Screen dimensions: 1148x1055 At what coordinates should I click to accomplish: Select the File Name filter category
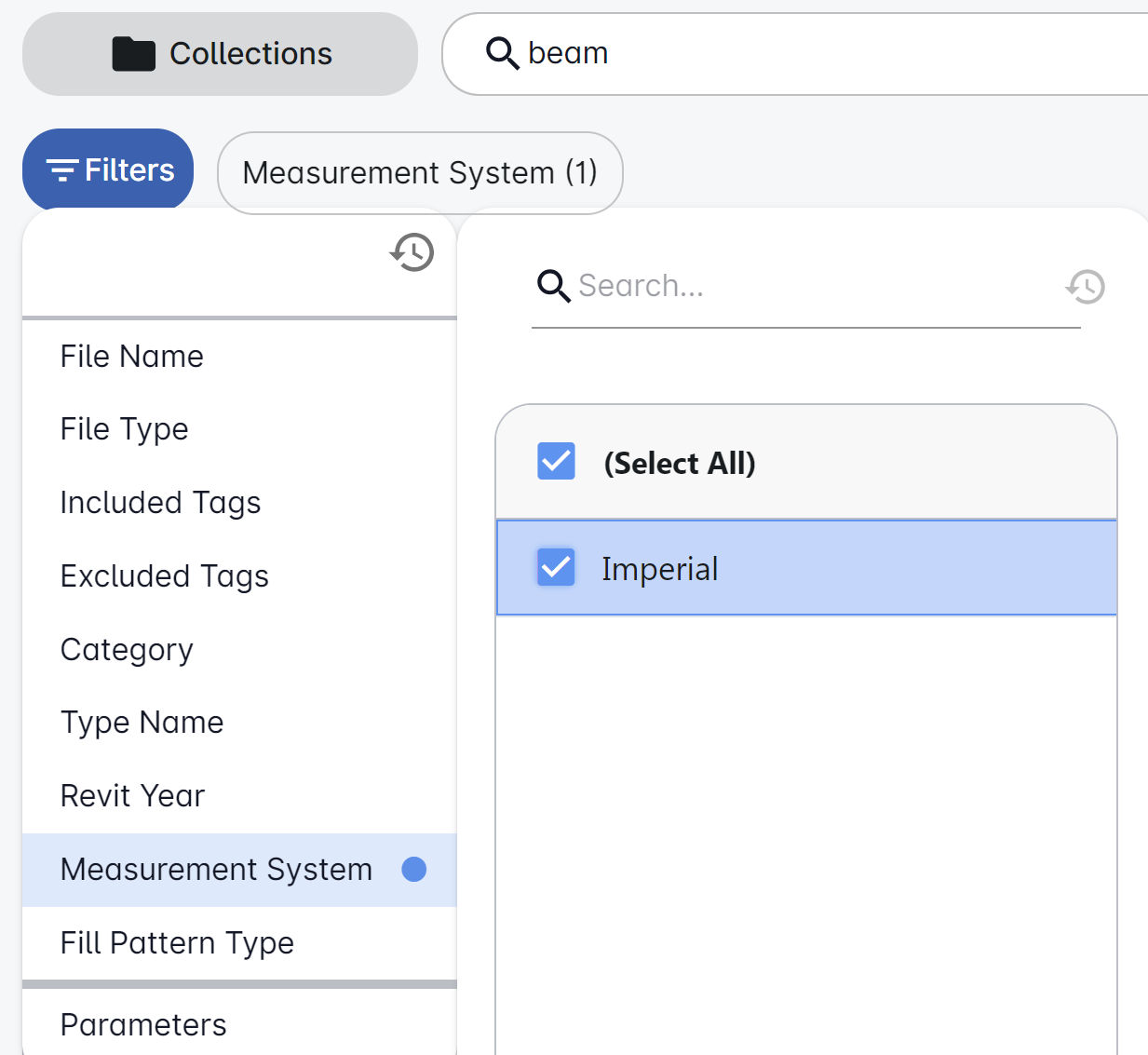[132, 357]
